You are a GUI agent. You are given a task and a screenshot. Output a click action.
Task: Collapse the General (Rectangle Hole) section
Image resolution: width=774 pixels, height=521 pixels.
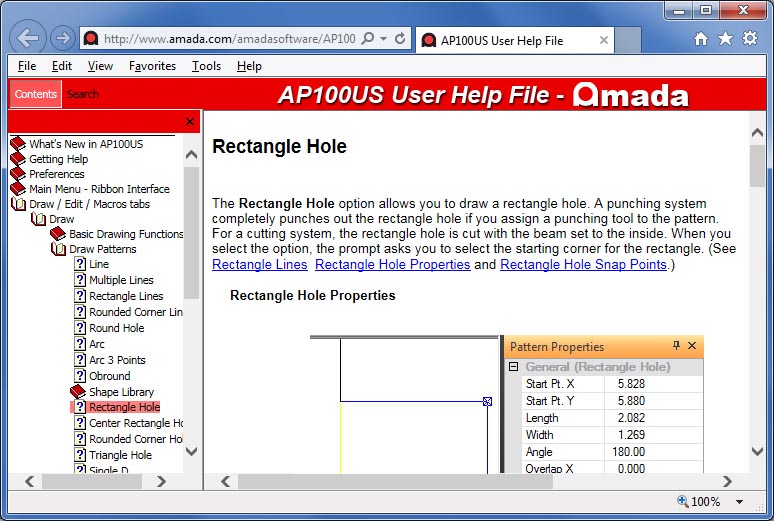(513, 366)
